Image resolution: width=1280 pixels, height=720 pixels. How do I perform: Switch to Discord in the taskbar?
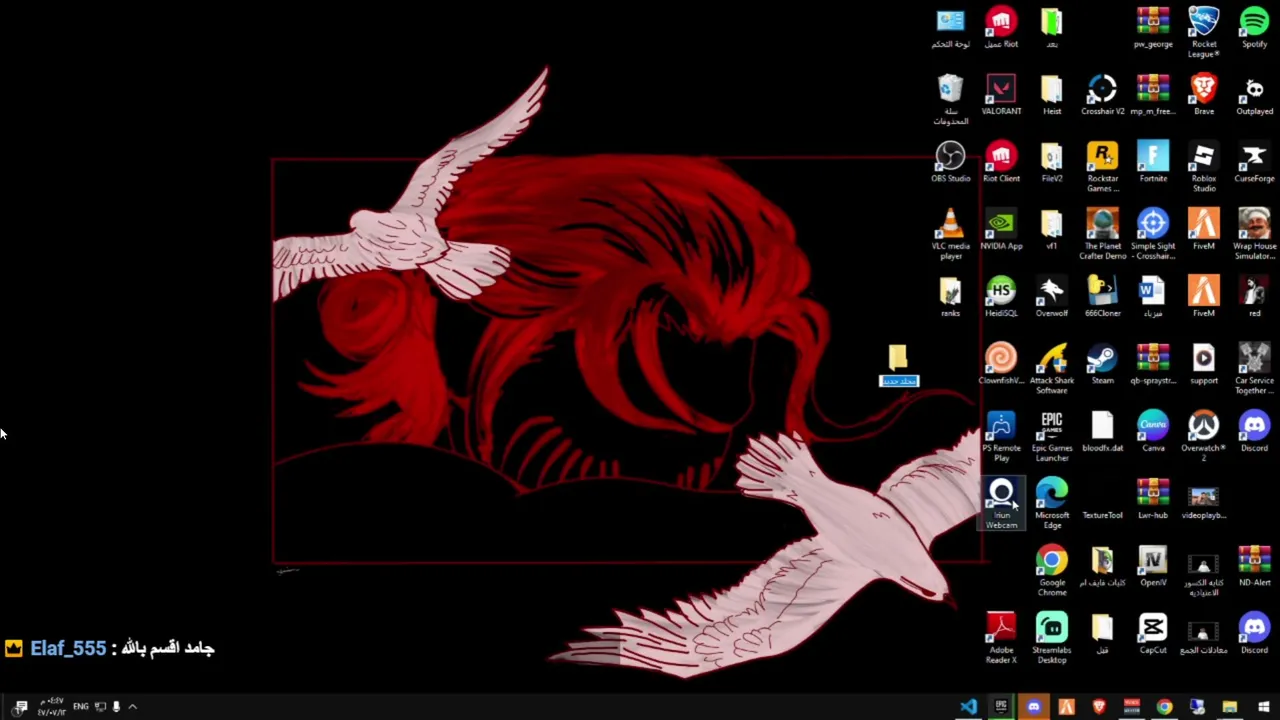click(x=1033, y=707)
